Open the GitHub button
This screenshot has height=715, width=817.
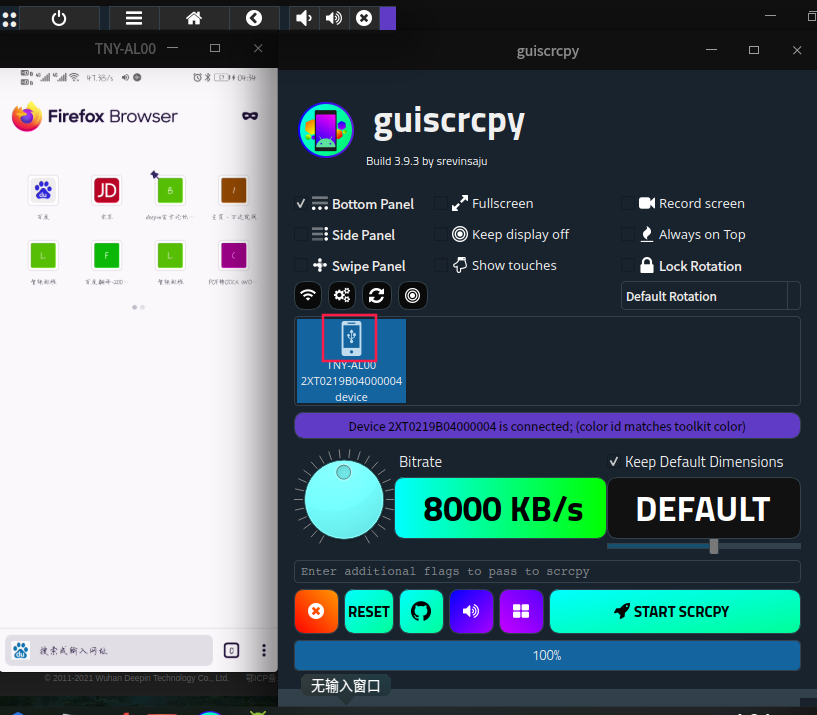(421, 611)
